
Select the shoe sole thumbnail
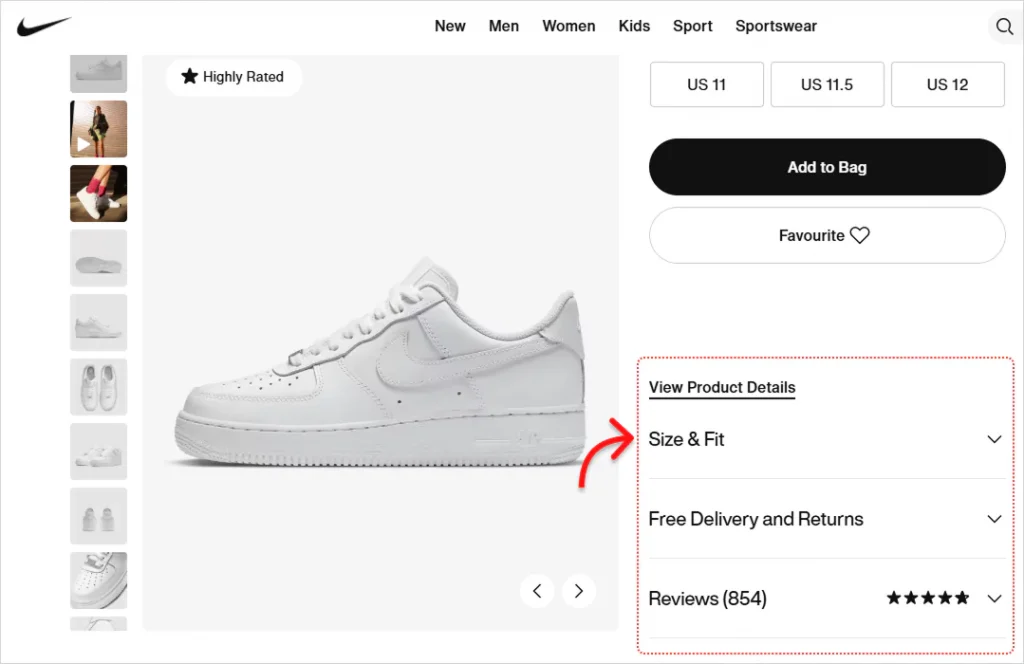pyautogui.click(x=98, y=258)
